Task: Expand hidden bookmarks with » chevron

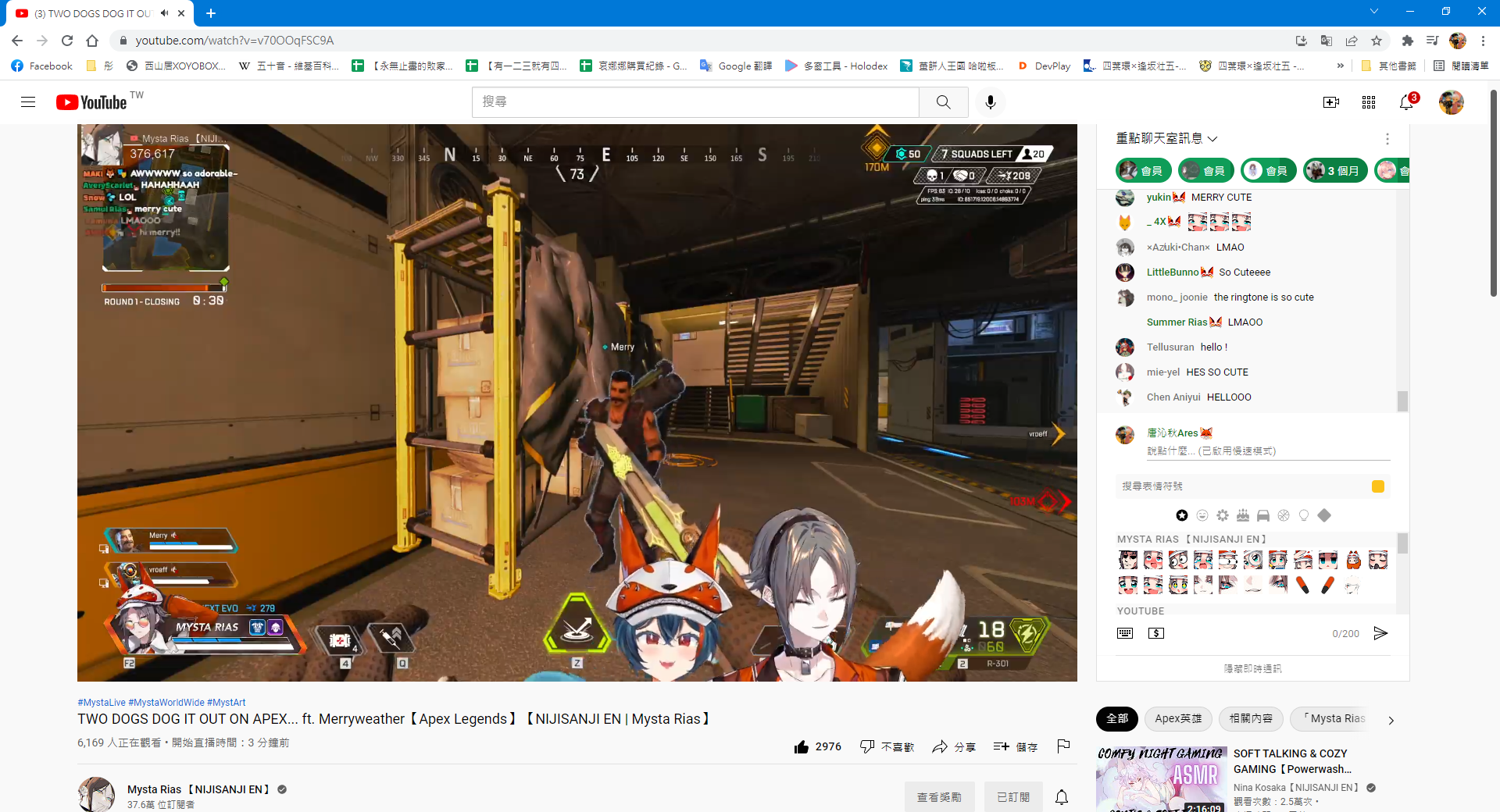Action: tap(1341, 66)
